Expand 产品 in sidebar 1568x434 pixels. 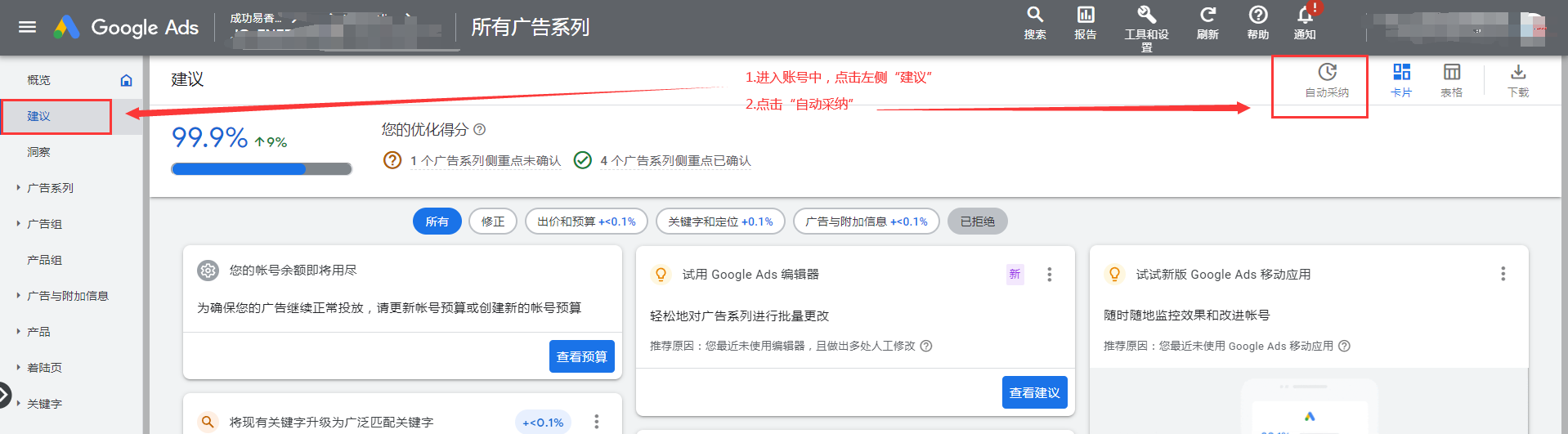tap(19, 331)
